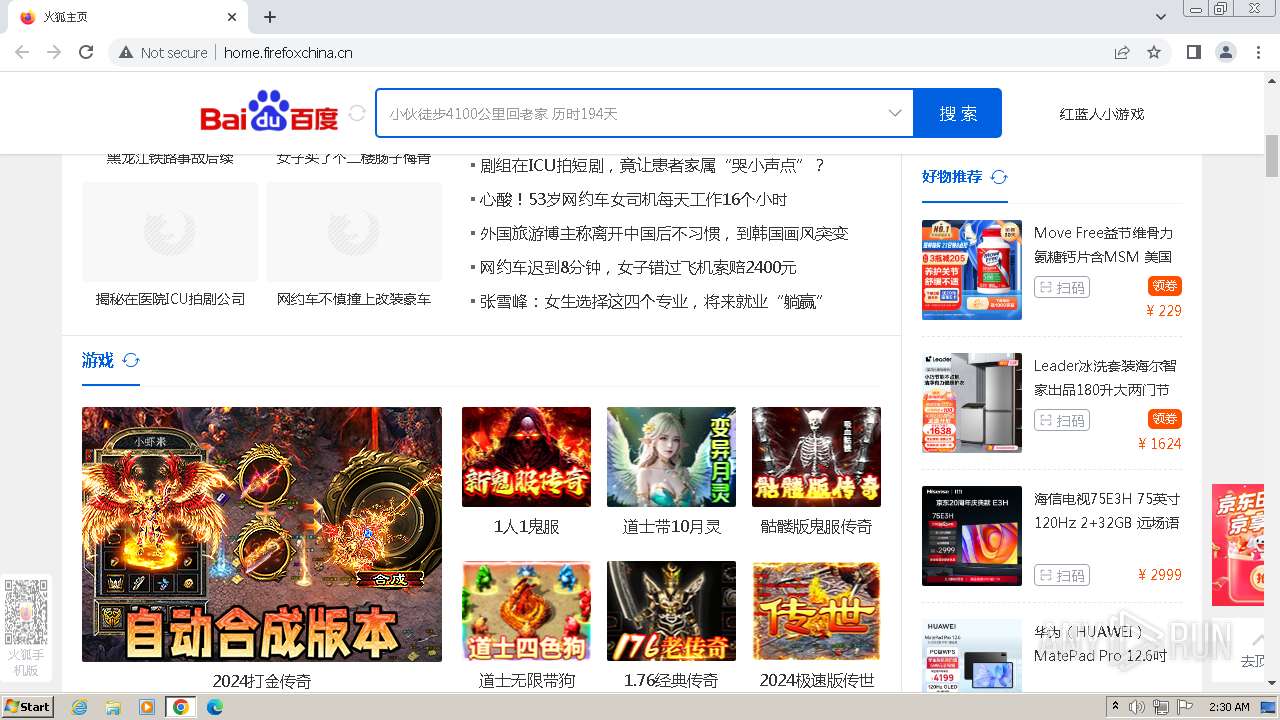Open the Chrome profile avatar

(1225, 52)
